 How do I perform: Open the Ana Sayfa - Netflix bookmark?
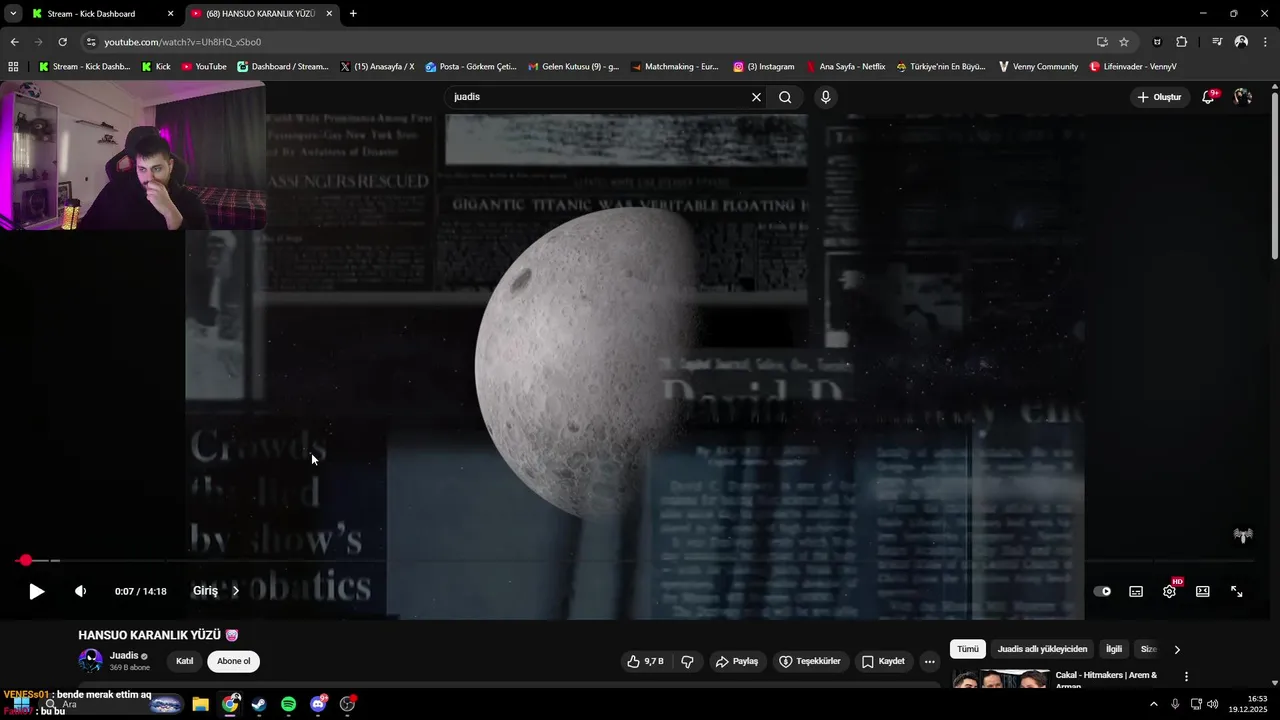pyautogui.click(x=845, y=67)
